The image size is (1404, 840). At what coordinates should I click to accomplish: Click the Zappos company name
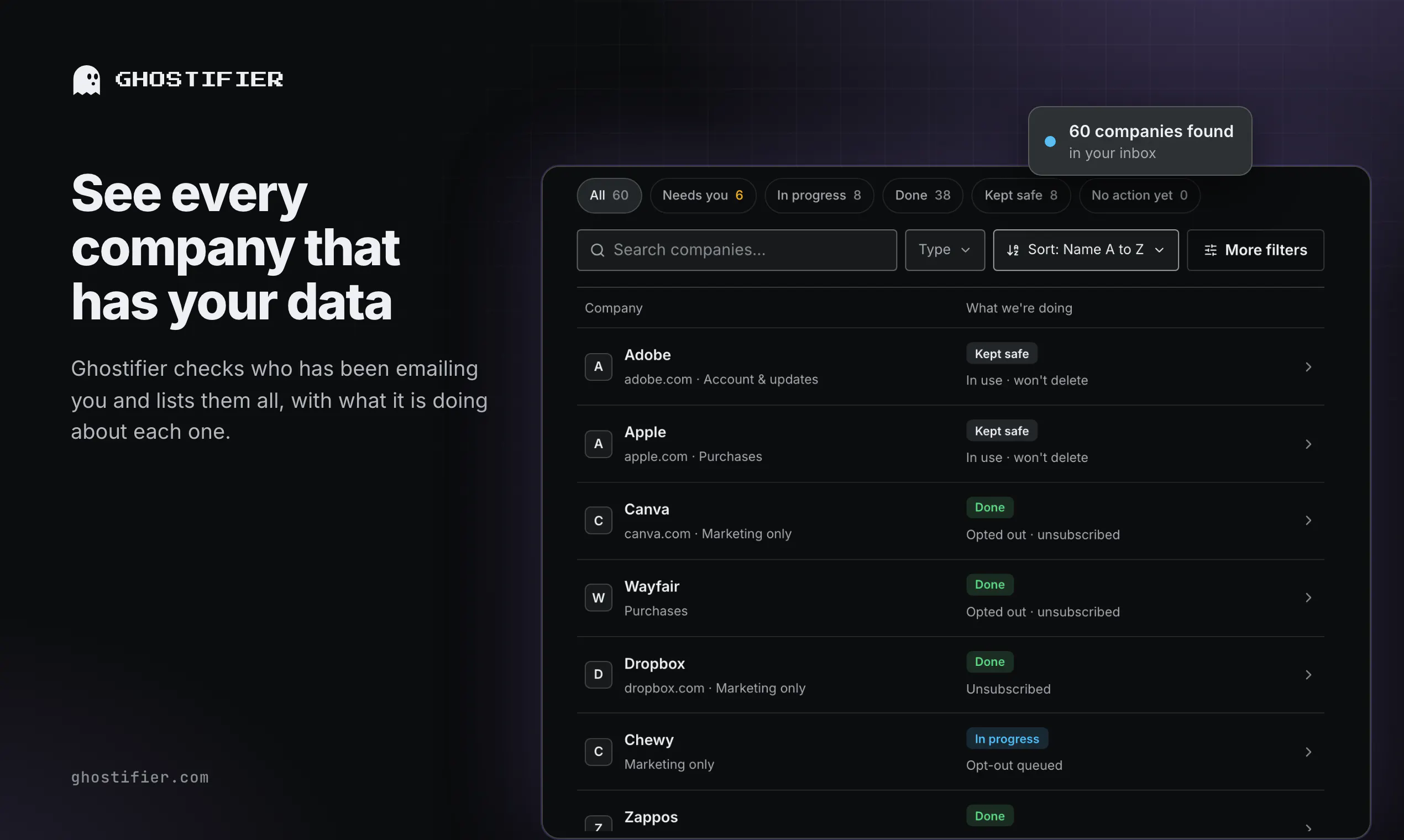pyautogui.click(x=651, y=817)
